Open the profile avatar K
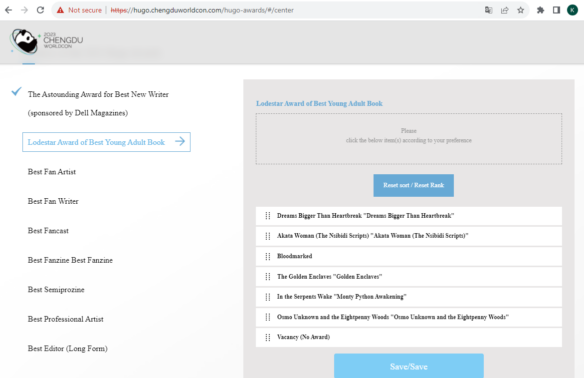This screenshot has height=378, width=584. [x=572, y=10]
